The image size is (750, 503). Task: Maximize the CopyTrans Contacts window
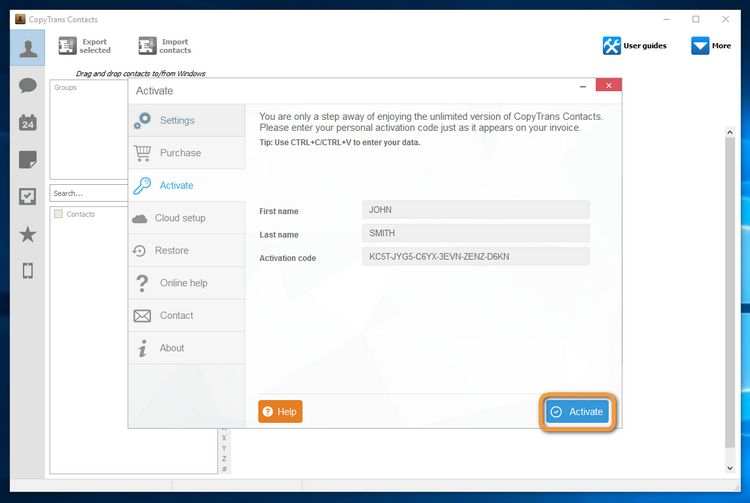click(x=696, y=19)
